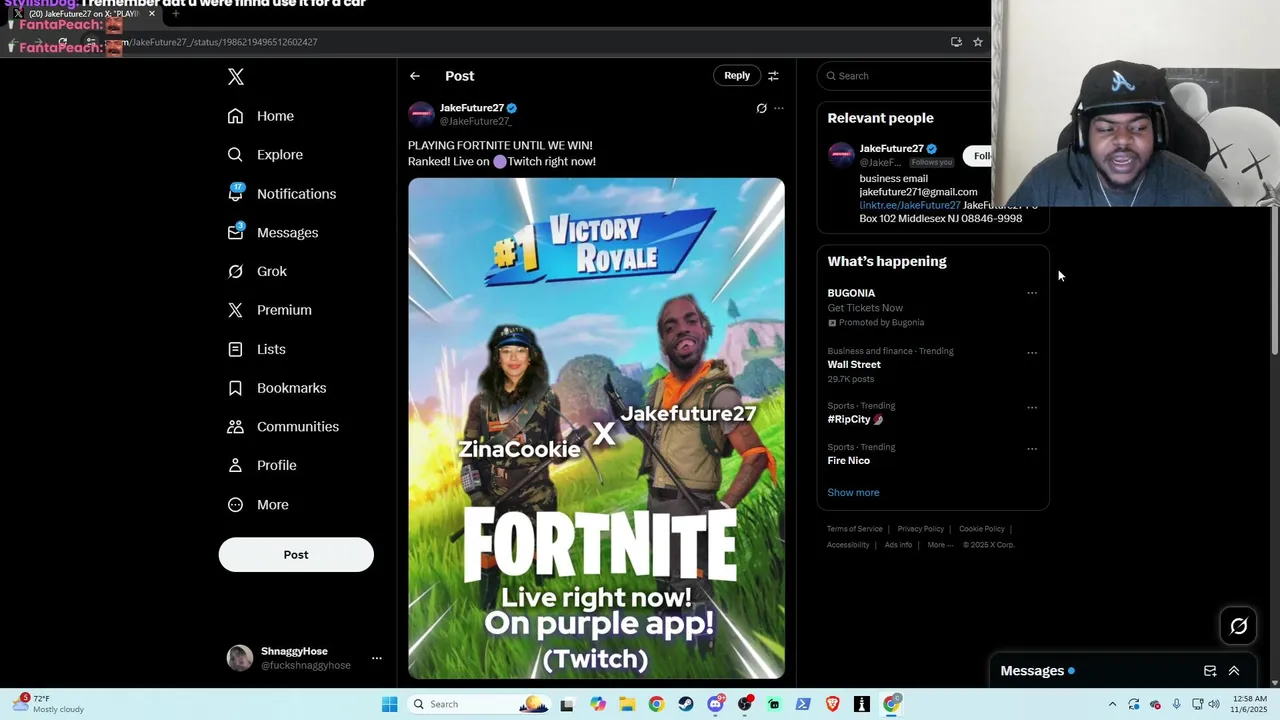Open options for the Fire Nico trend
The height and width of the screenshot is (720, 1280).
tap(1032, 449)
